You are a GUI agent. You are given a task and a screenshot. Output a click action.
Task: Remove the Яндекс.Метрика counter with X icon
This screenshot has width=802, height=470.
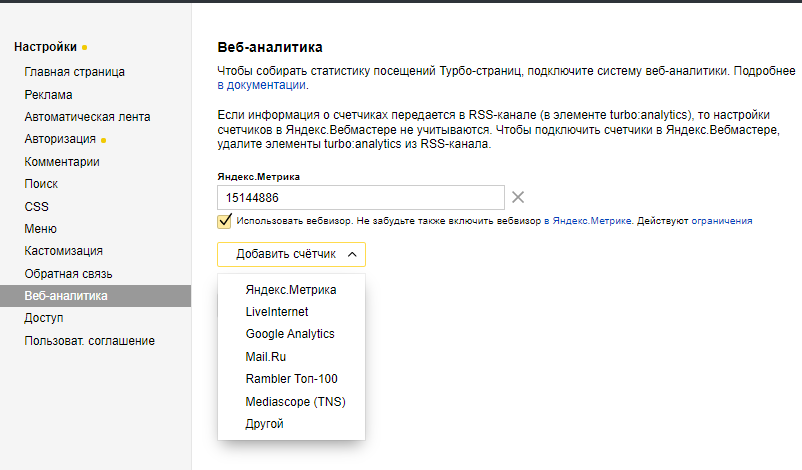coord(518,197)
